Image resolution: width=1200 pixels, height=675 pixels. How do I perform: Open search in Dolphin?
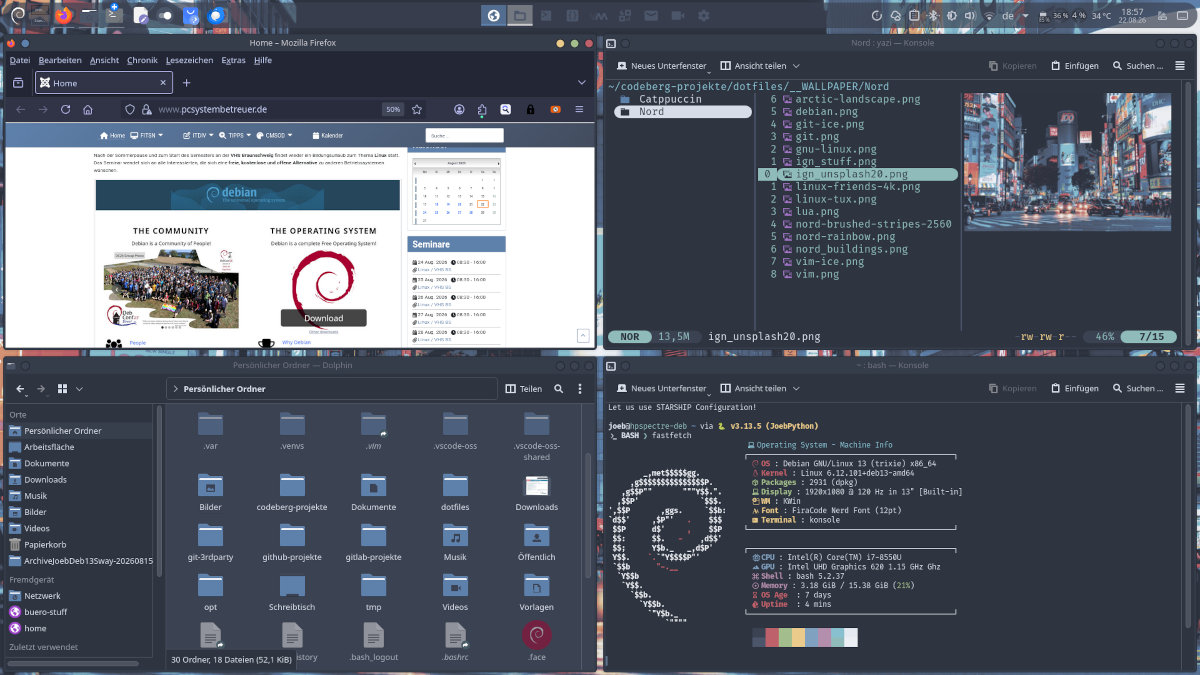(559, 388)
